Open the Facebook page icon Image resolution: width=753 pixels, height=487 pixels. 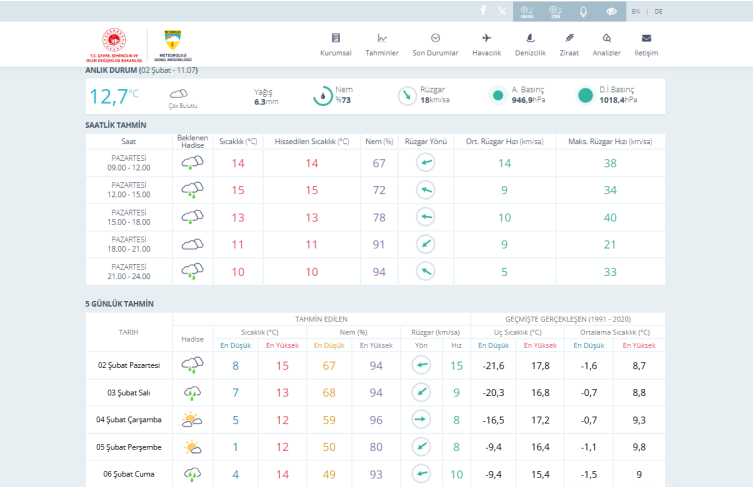coord(483,11)
